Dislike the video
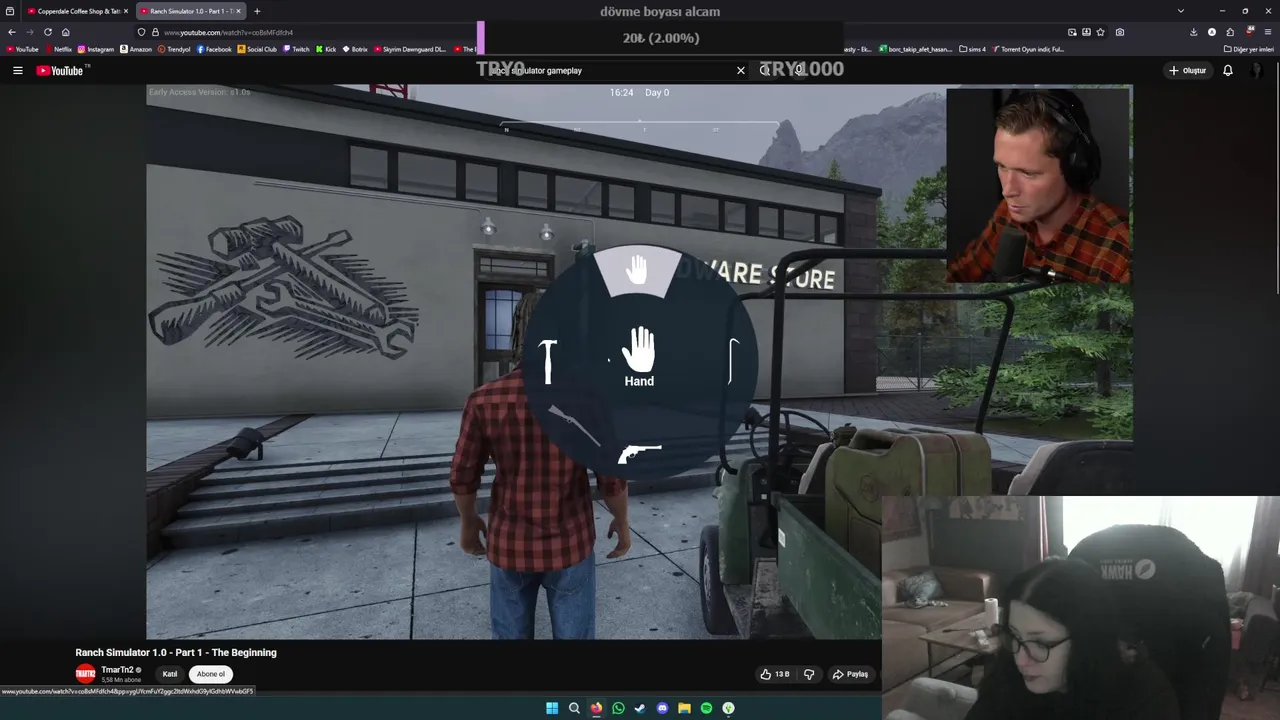 point(809,674)
